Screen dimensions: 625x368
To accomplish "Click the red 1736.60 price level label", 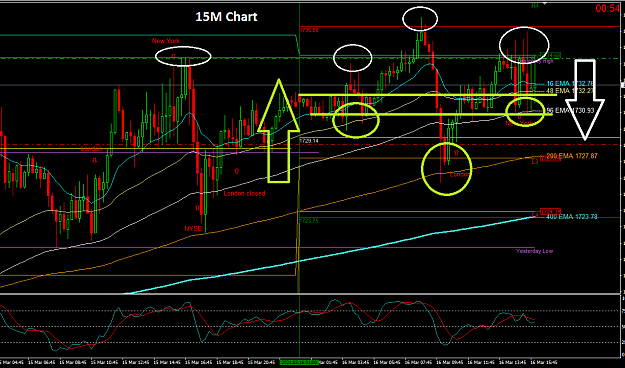I will 309,30.
